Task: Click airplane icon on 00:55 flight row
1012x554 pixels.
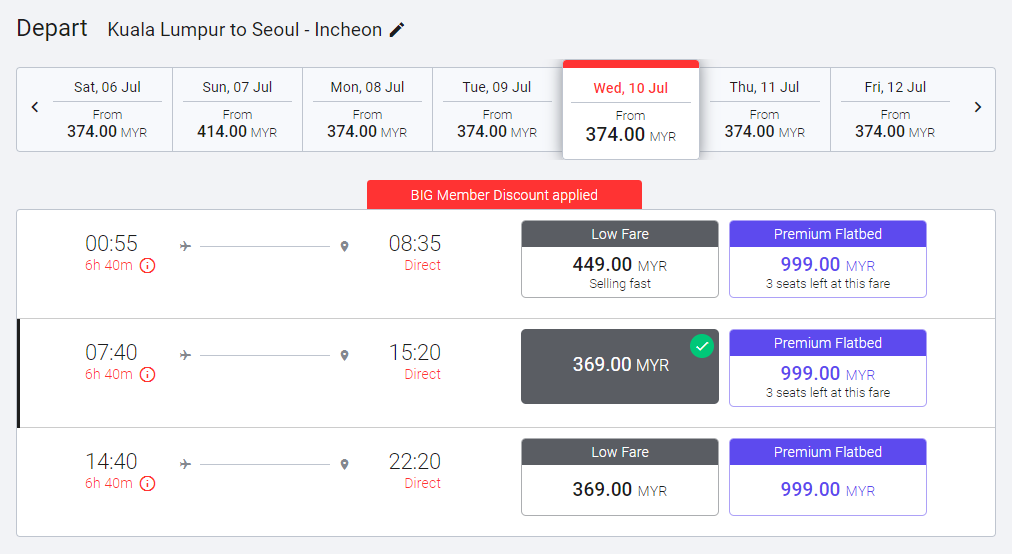Action: (x=185, y=245)
